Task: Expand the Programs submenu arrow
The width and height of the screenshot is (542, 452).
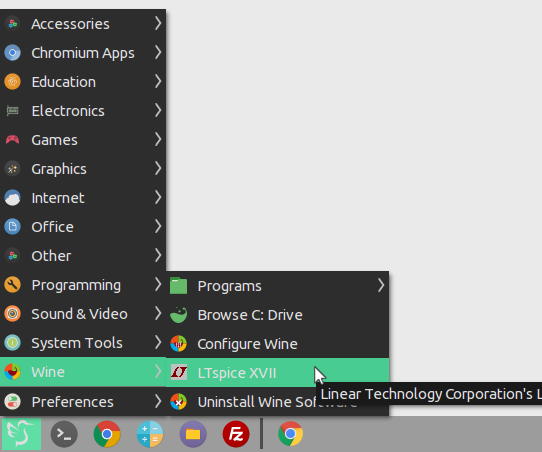Action: 381,286
